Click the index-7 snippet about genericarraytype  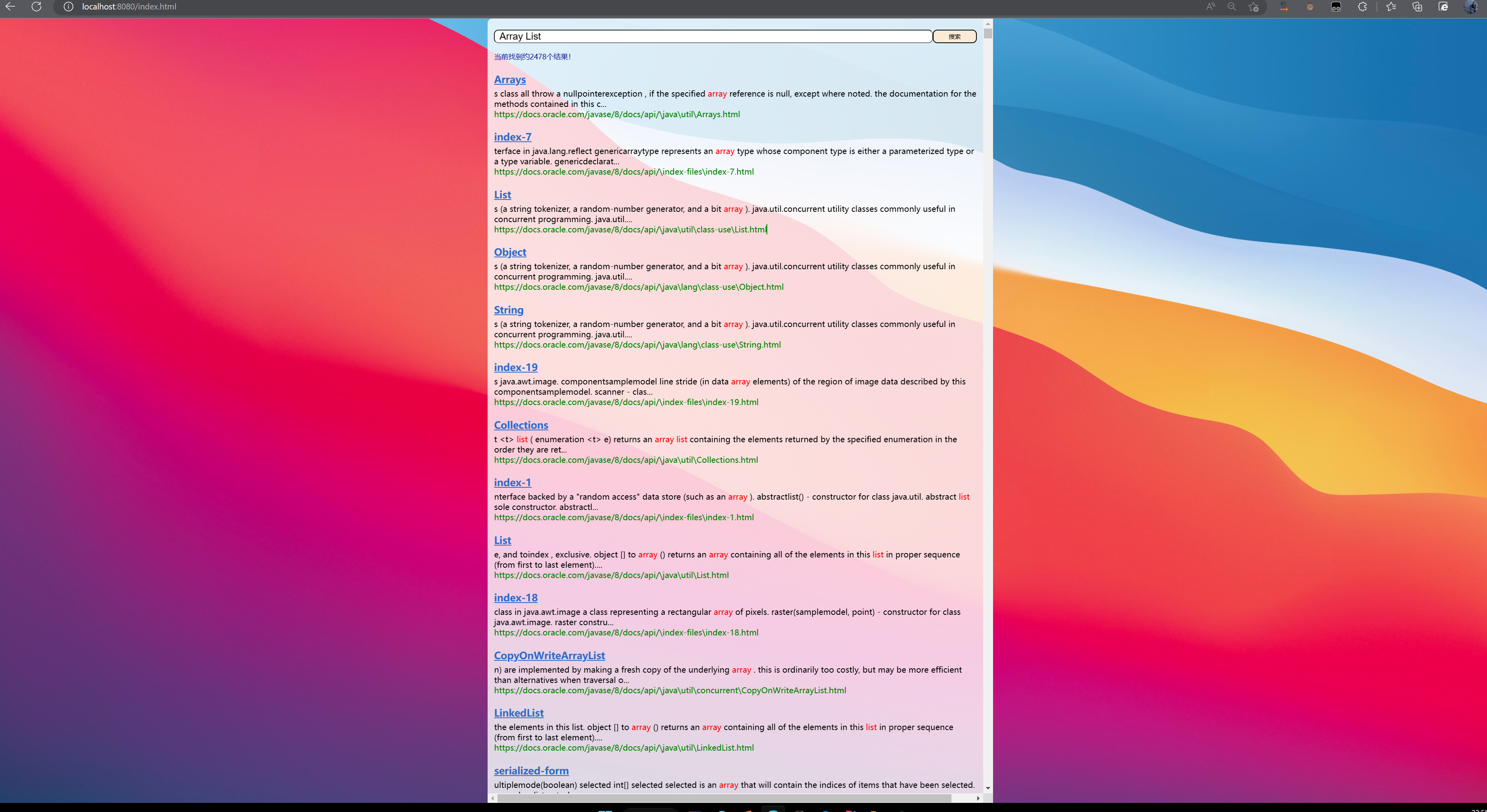pos(734,156)
